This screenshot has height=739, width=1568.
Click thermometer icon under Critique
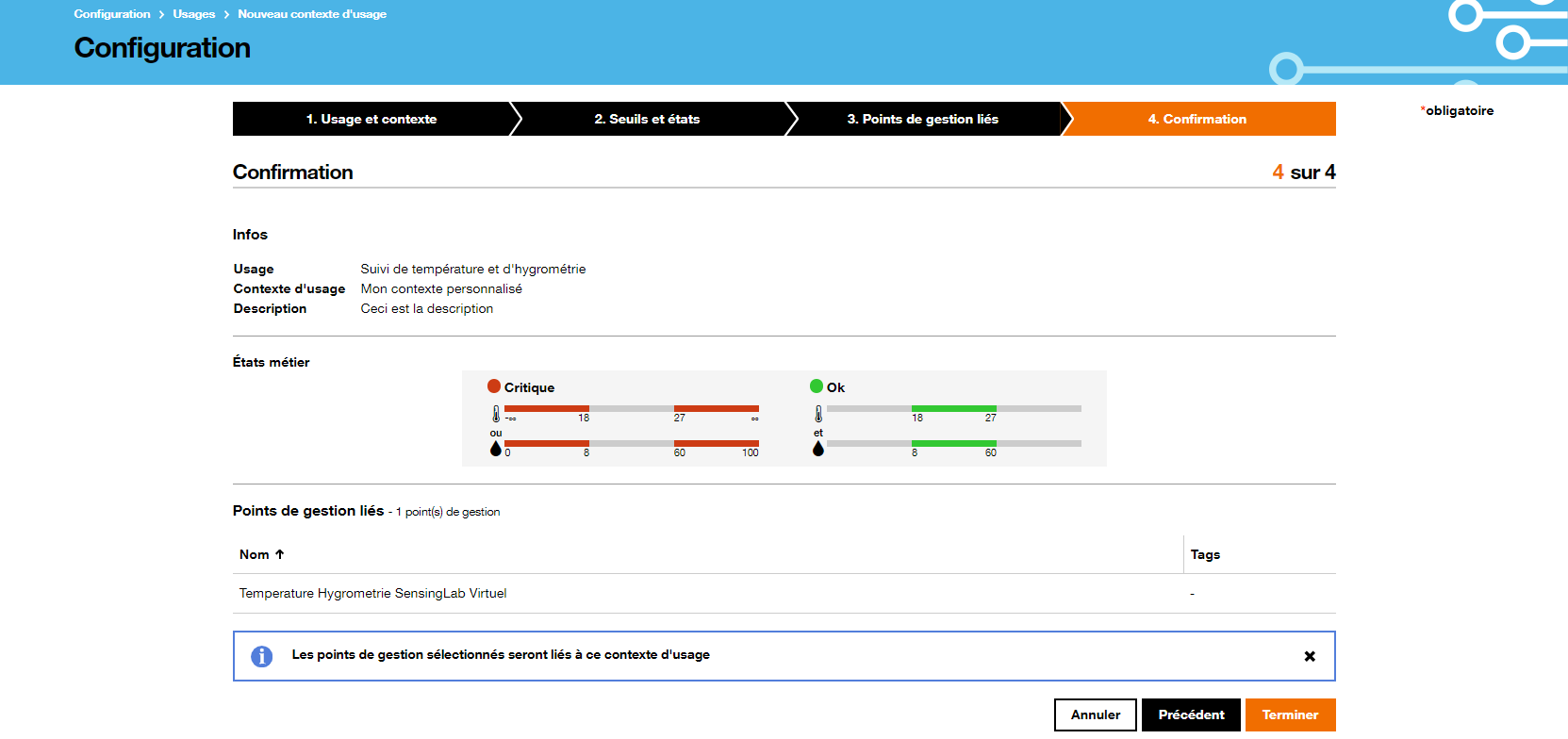(496, 414)
